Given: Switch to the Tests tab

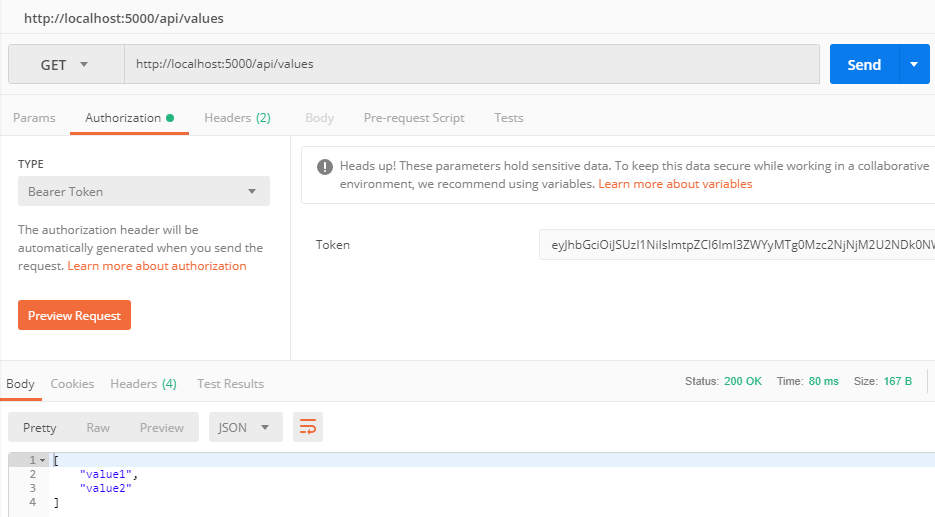Looking at the screenshot, I should (x=508, y=118).
